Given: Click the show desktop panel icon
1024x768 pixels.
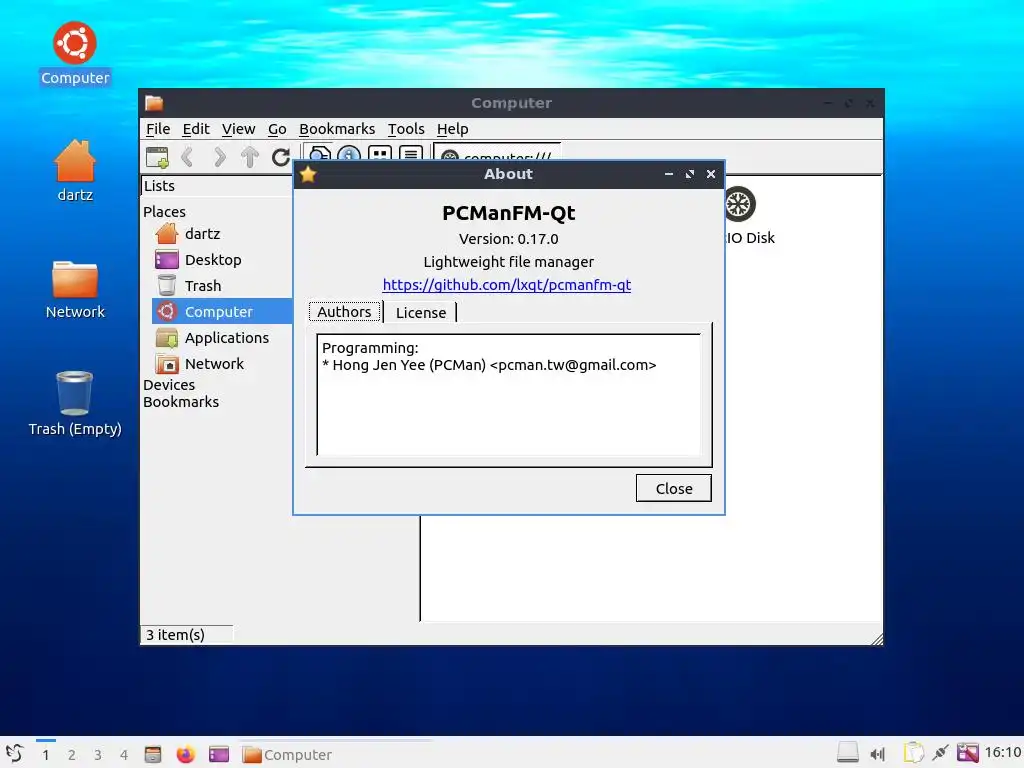Looking at the screenshot, I should (219, 754).
